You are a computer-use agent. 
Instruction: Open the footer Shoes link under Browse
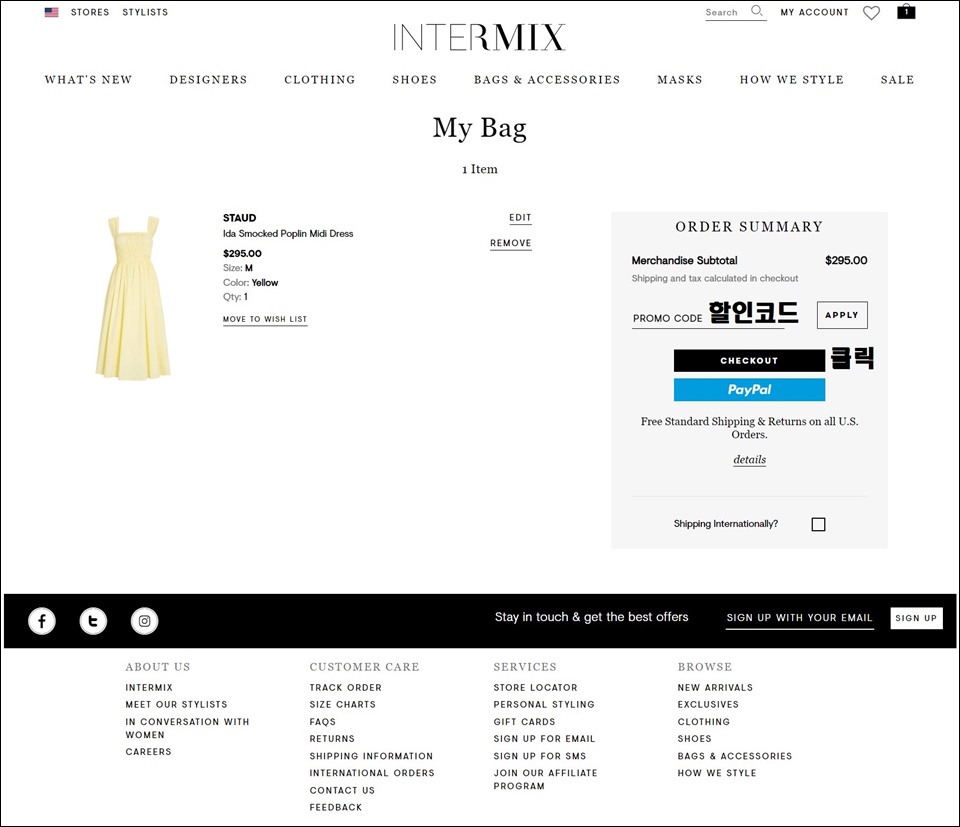point(694,739)
